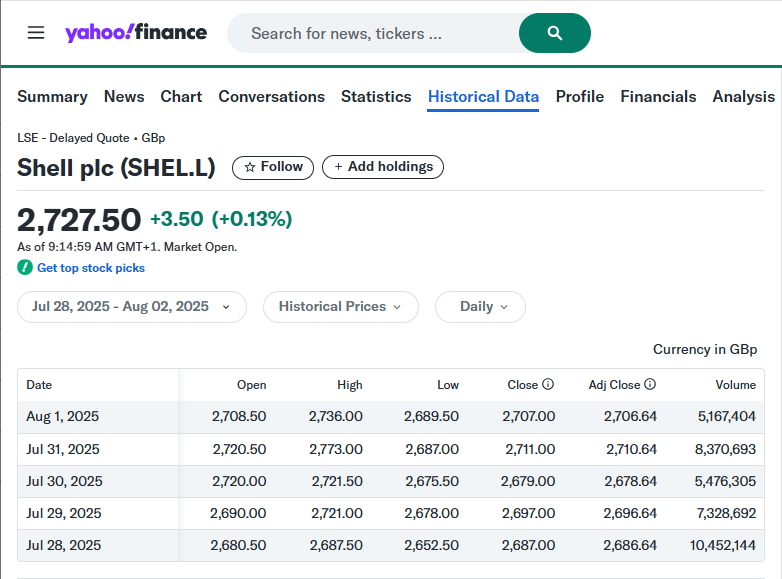Click the volume value 8,370,693
Image resolution: width=782 pixels, height=579 pixels.
click(x=726, y=449)
